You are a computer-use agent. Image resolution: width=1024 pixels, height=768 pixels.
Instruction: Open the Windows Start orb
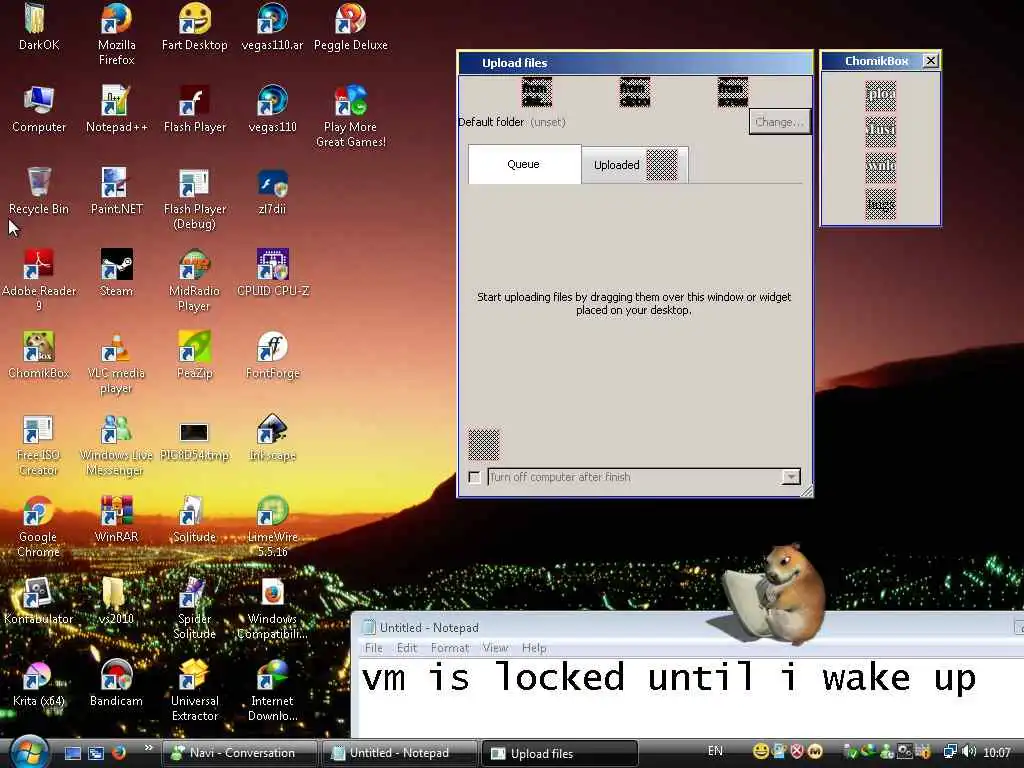pyautogui.click(x=29, y=751)
